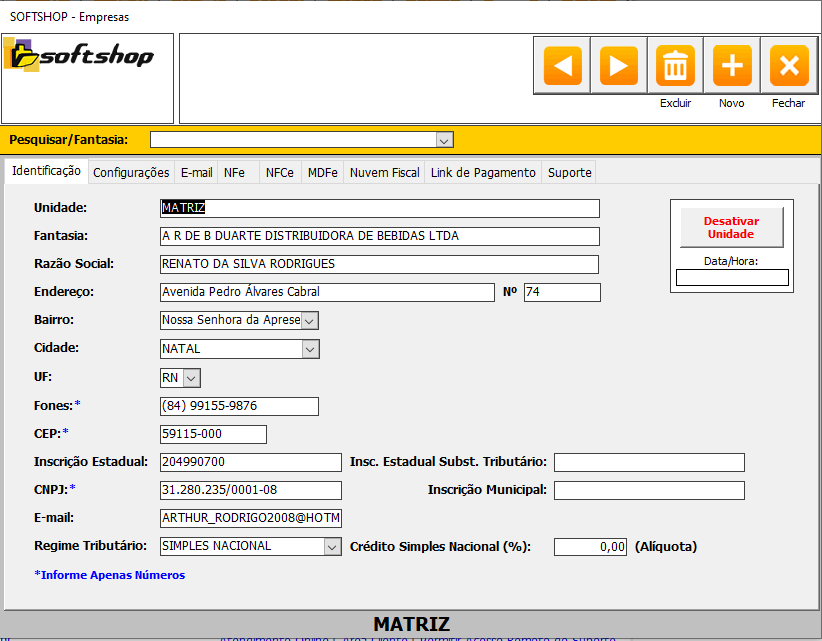Click the Suporte tab
The width and height of the screenshot is (822, 641).
click(x=569, y=173)
